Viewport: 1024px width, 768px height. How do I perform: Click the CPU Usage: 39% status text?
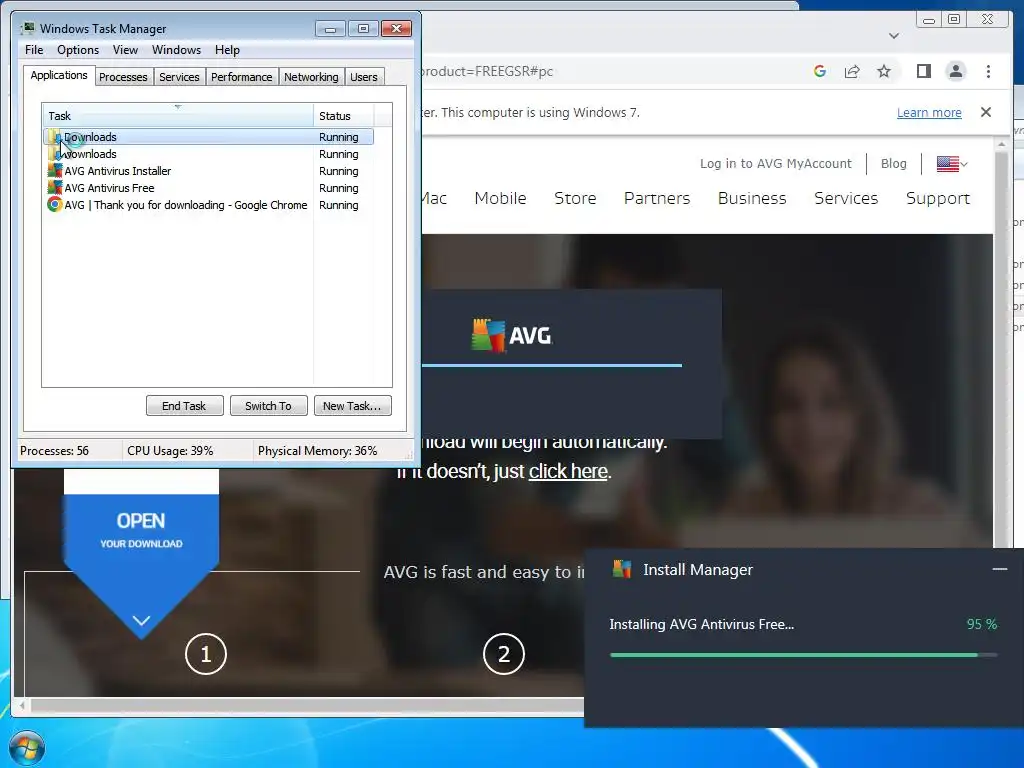[x=170, y=451]
